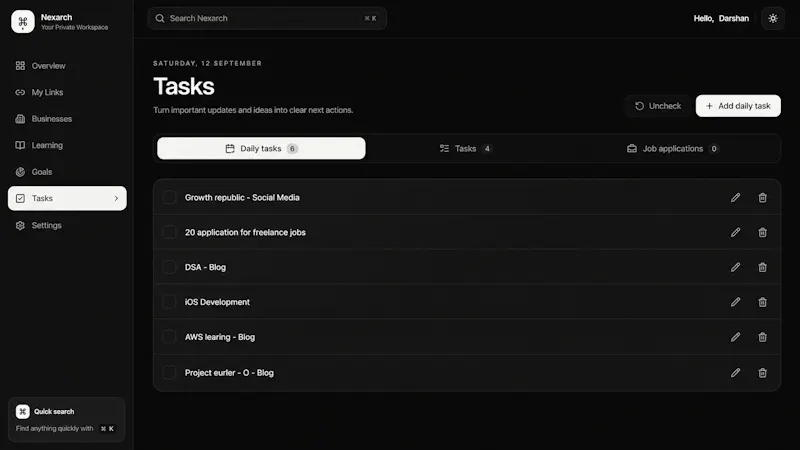The image size is (800, 450).
Task: Navigate to Learning in sidebar
Action: click(x=67, y=145)
